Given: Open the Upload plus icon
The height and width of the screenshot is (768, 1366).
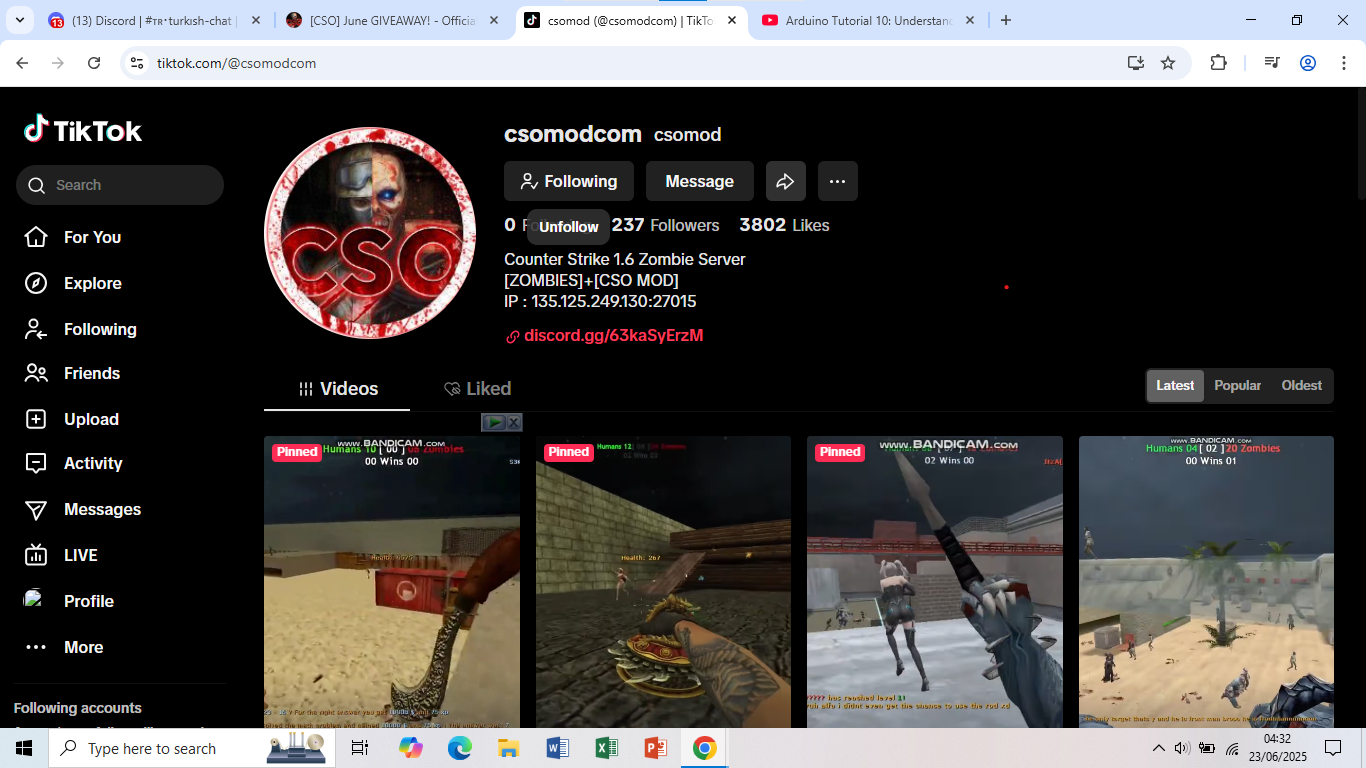Looking at the screenshot, I should 36,419.
